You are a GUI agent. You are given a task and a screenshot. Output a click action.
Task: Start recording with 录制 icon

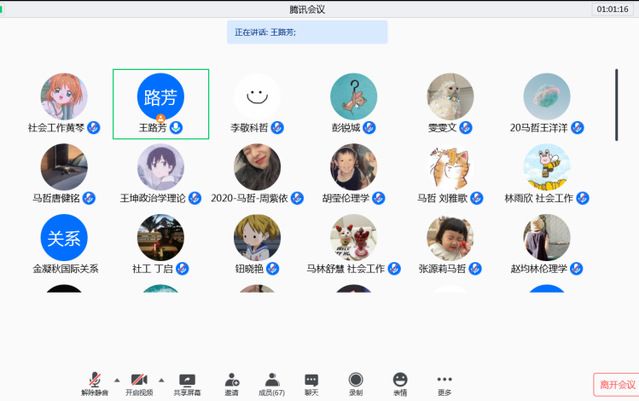click(x=356, y=382)
